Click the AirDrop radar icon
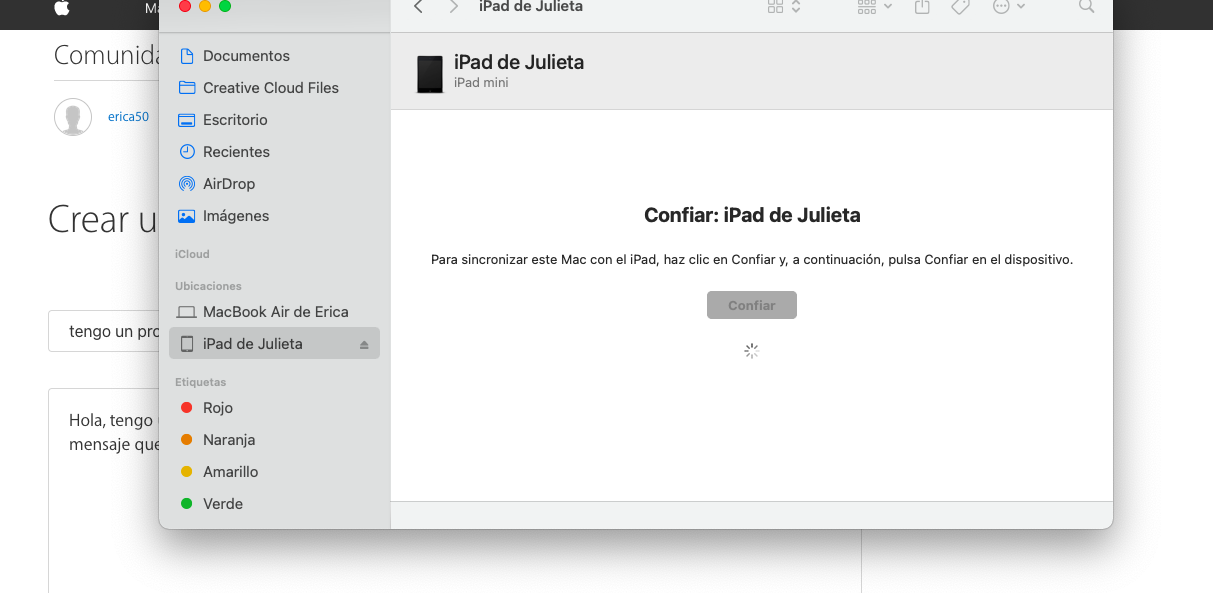This screenshot has height=593, width=1213. coord(186,184)
